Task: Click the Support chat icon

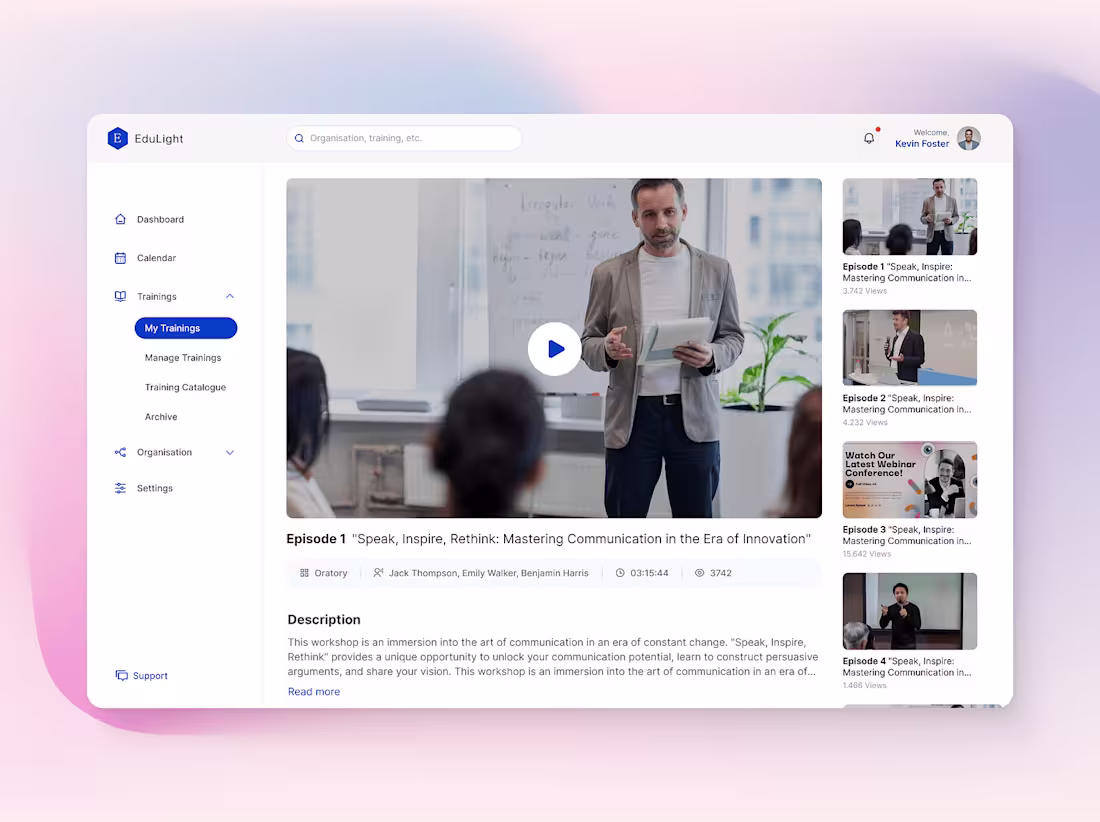Action: tap(121, 675)
